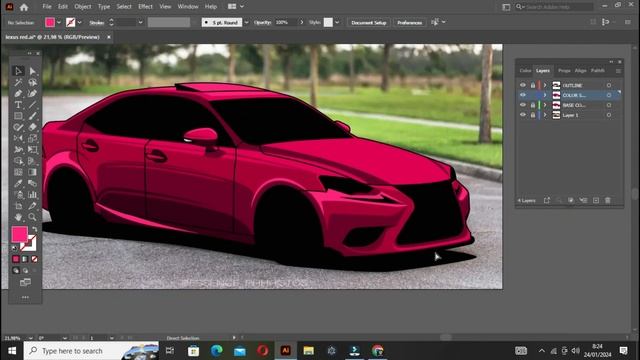
Task: Select the Symbol Sprayer tool
Action: (18, 195)
